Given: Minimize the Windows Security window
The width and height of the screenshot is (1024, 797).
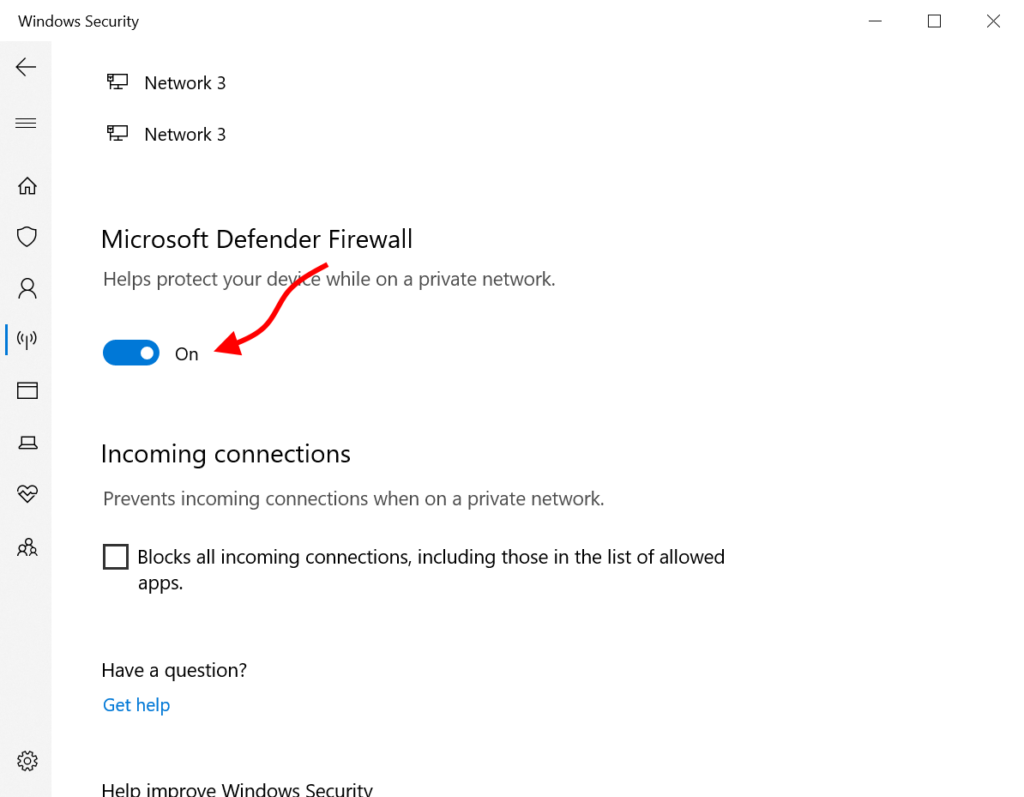Looking at the screenshot, I should click(875, 21).
